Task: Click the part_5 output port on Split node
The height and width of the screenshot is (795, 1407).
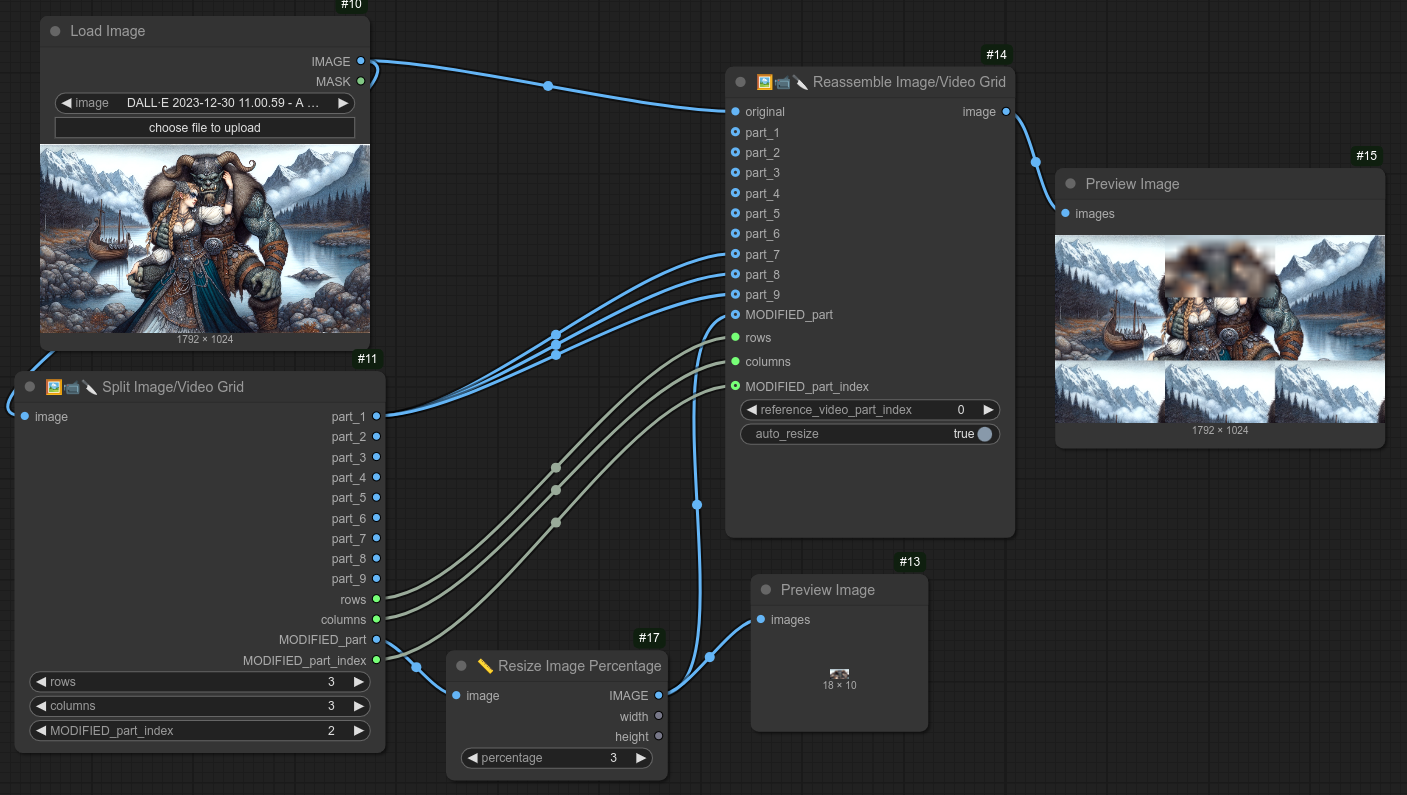Action: (376, 498)
